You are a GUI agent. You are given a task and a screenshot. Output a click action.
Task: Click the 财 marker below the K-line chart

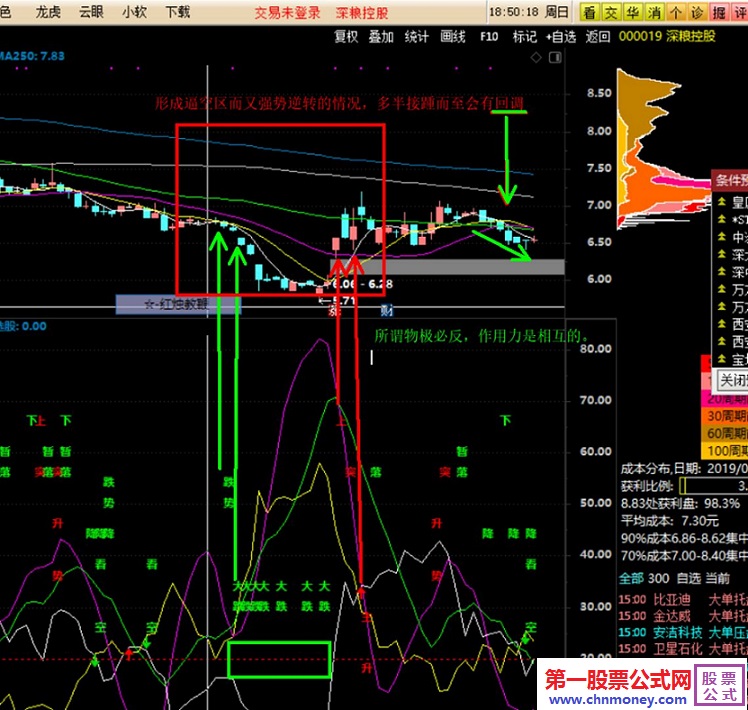pyautogui.click(x=387, y=311)
